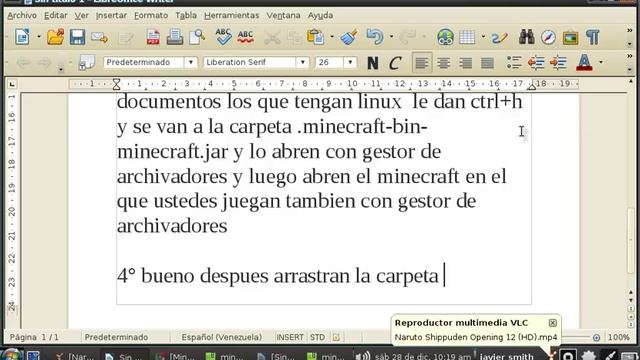640x360 pixels.
Task: Align text right
Action: tap(465, 63)
